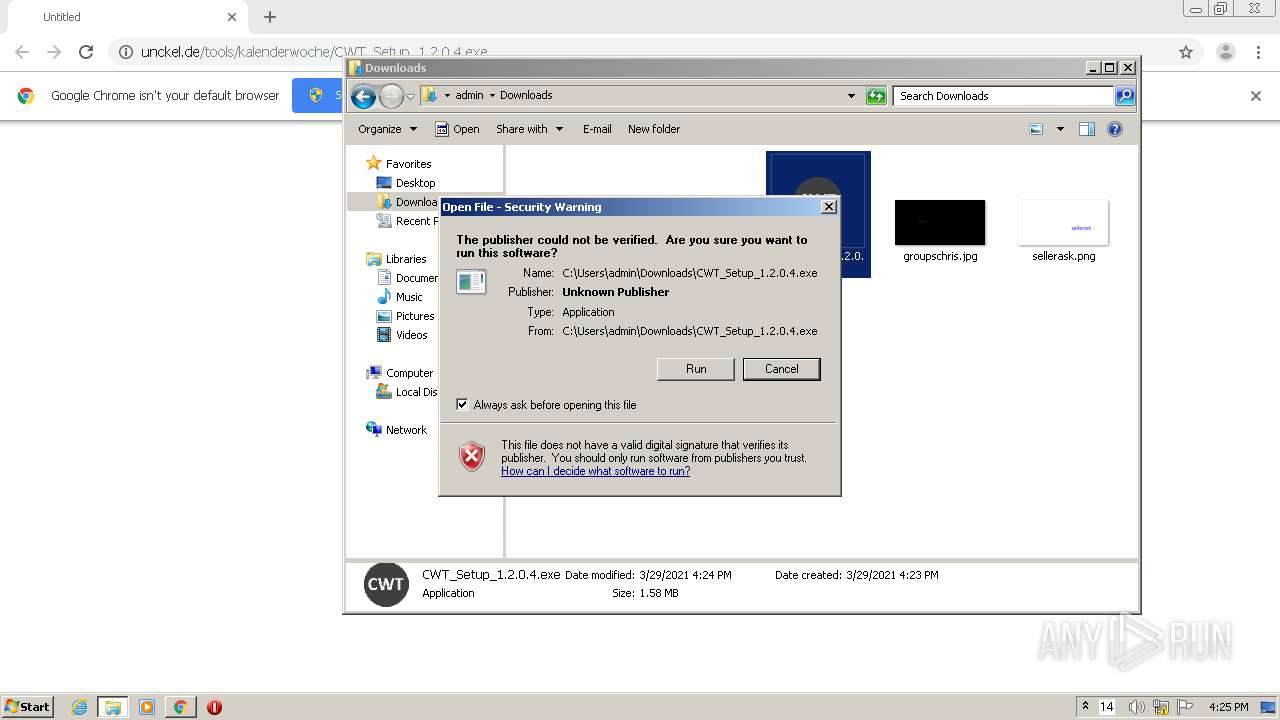Click the clock showing 4:25 PM
Screen dimensions: 1280x720
pyautogui.click(x=1229, y=707)
